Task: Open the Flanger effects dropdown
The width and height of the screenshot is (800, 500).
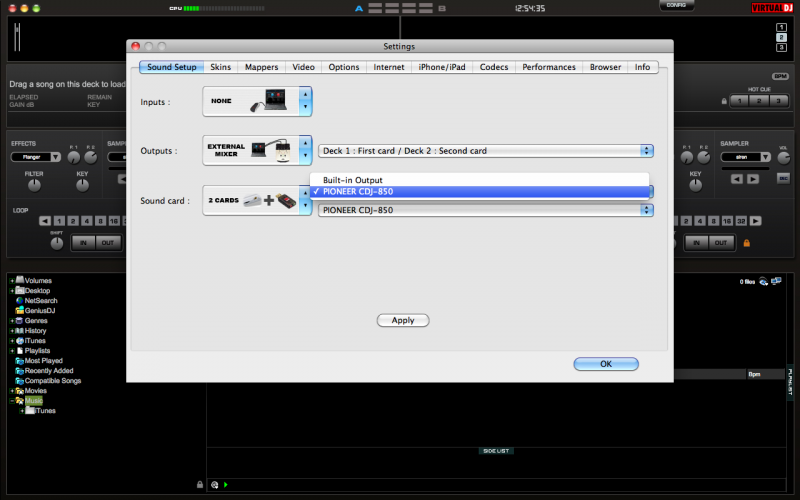Action: pyautogui.click(x=36, y=157)
